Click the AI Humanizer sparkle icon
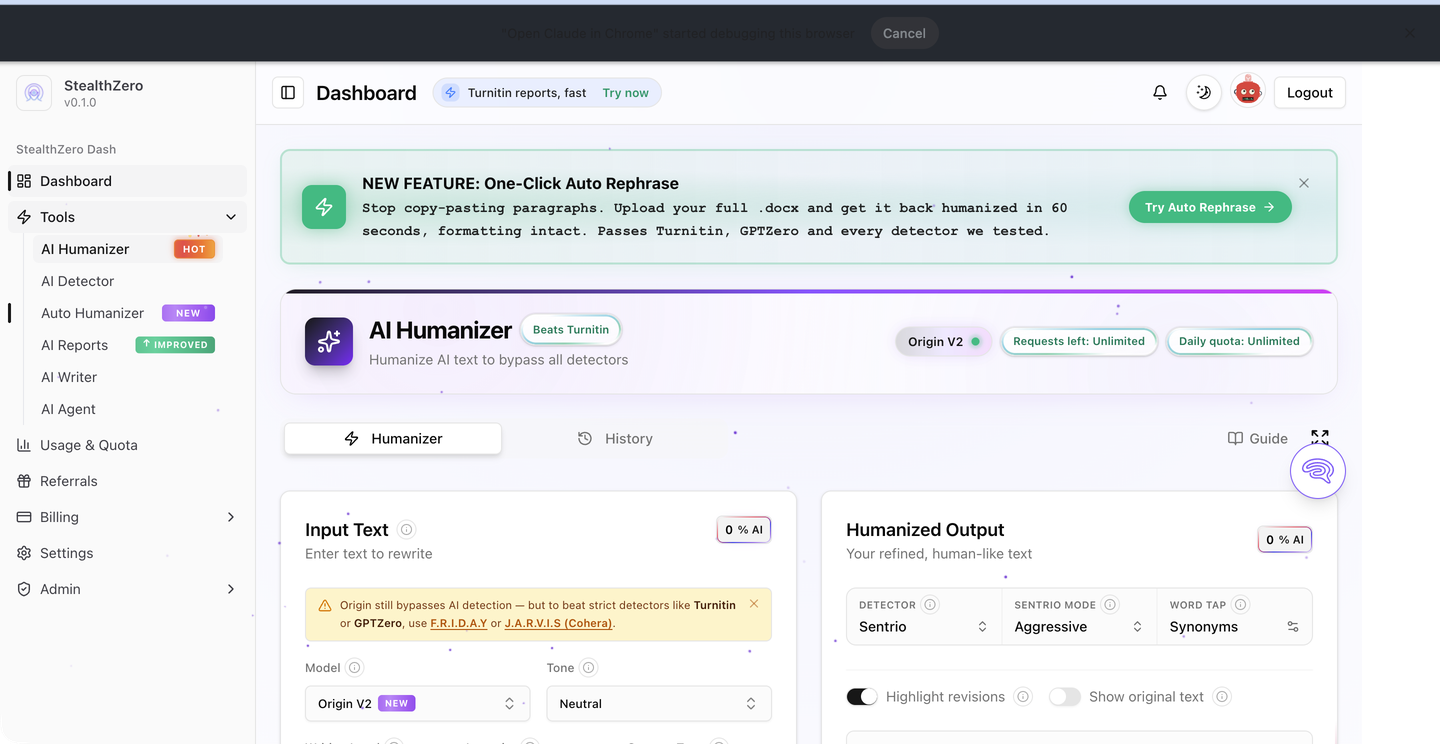The image size is (1440, 744). (329, 342)
